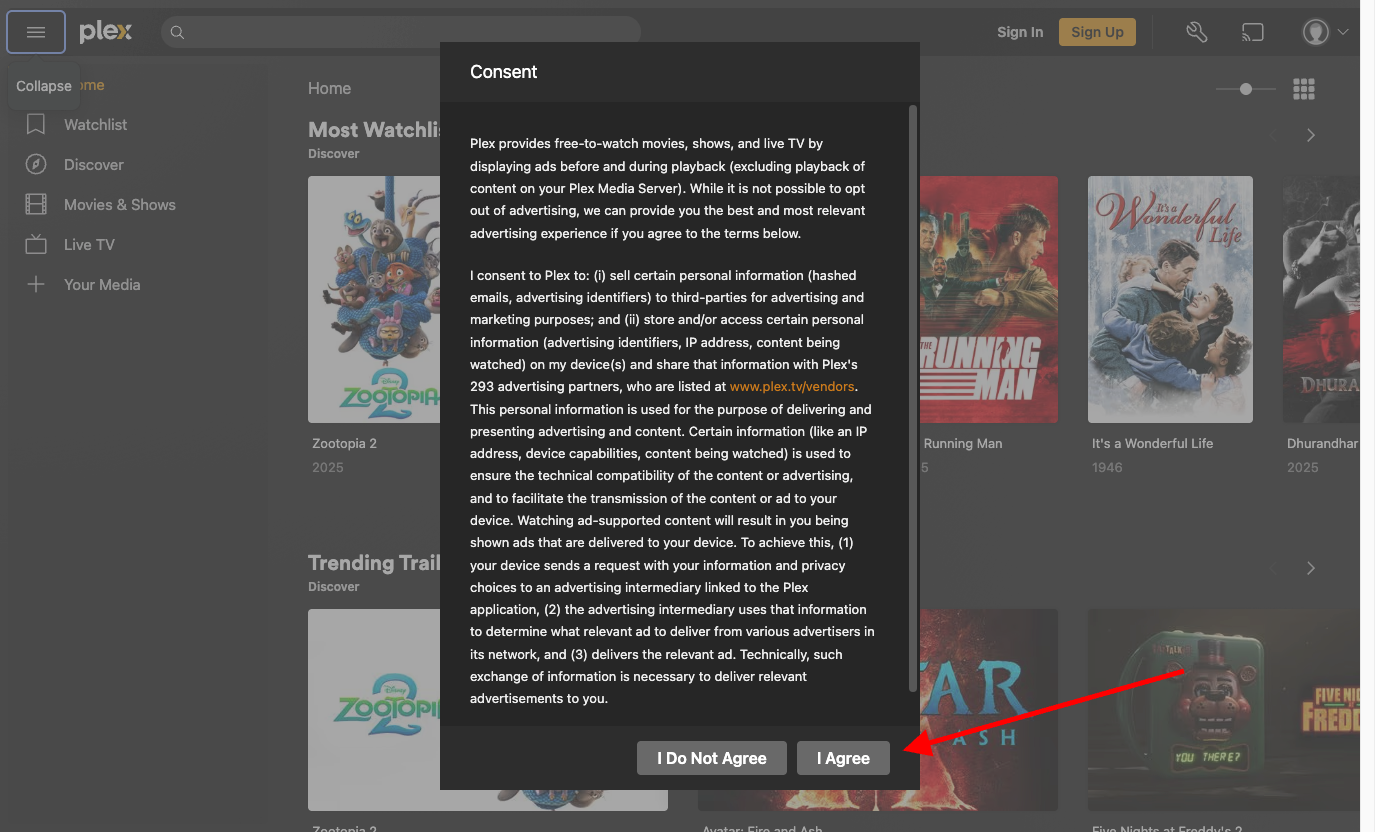
Task: Select the Watchlist bookmark icon in sidebar
Action: point(36,124)
